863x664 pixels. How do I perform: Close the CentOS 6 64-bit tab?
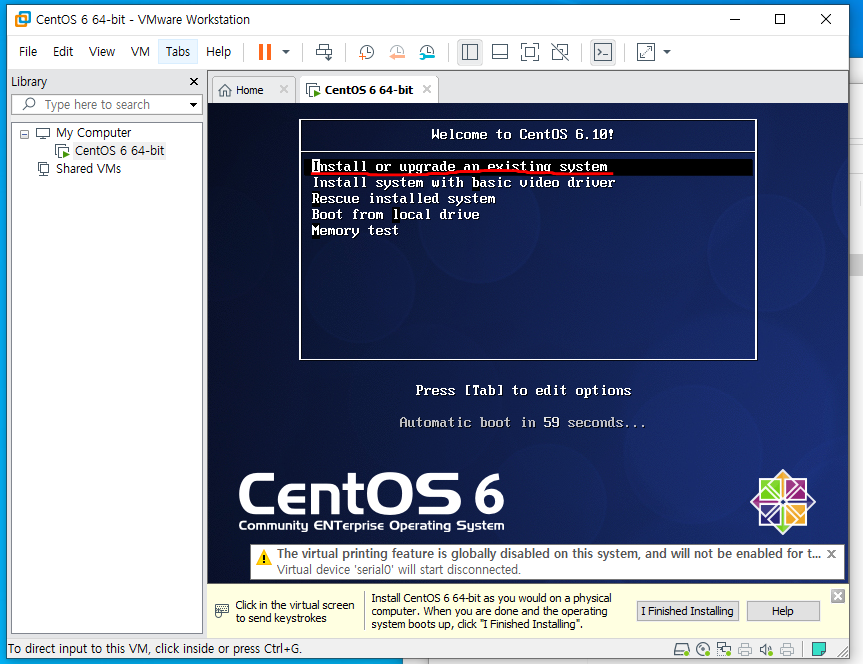427,89
